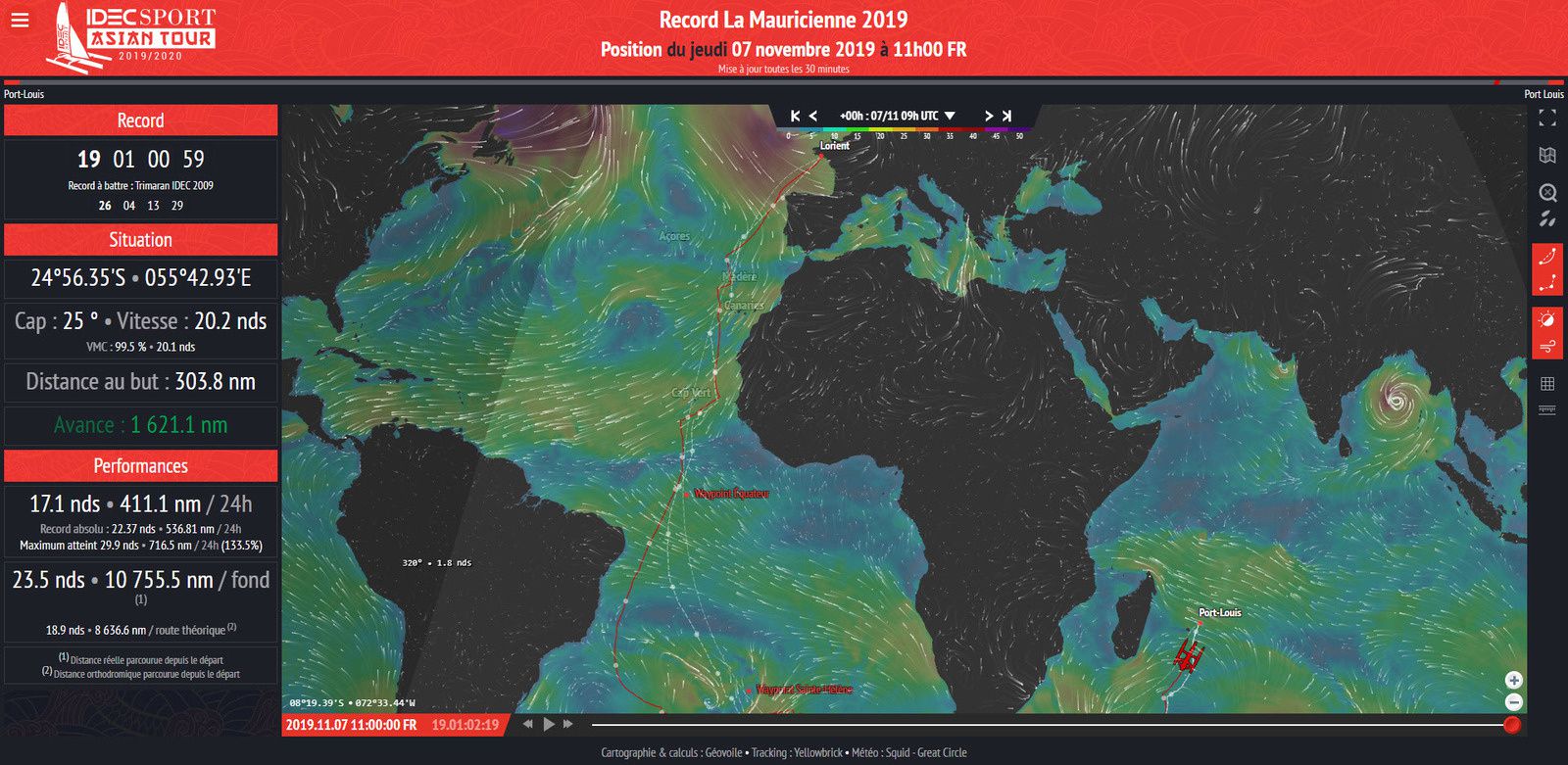
Task: Go to next weather forecast step
Action: coord(988,116)
